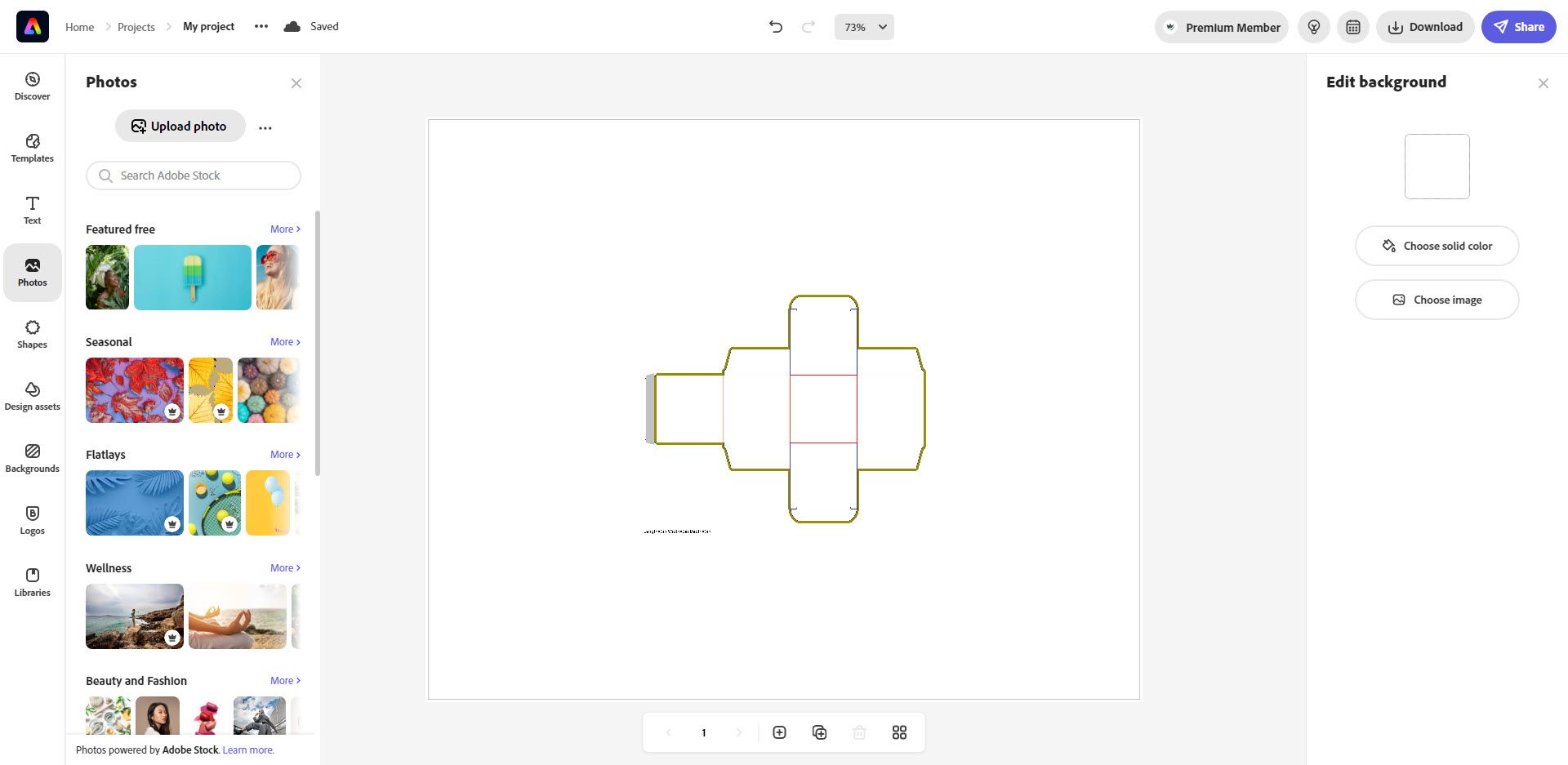Expand the More link for Seasonal photos
Image resolution: width=1568 pixels, height=765 pixels.
pos(283,341)
